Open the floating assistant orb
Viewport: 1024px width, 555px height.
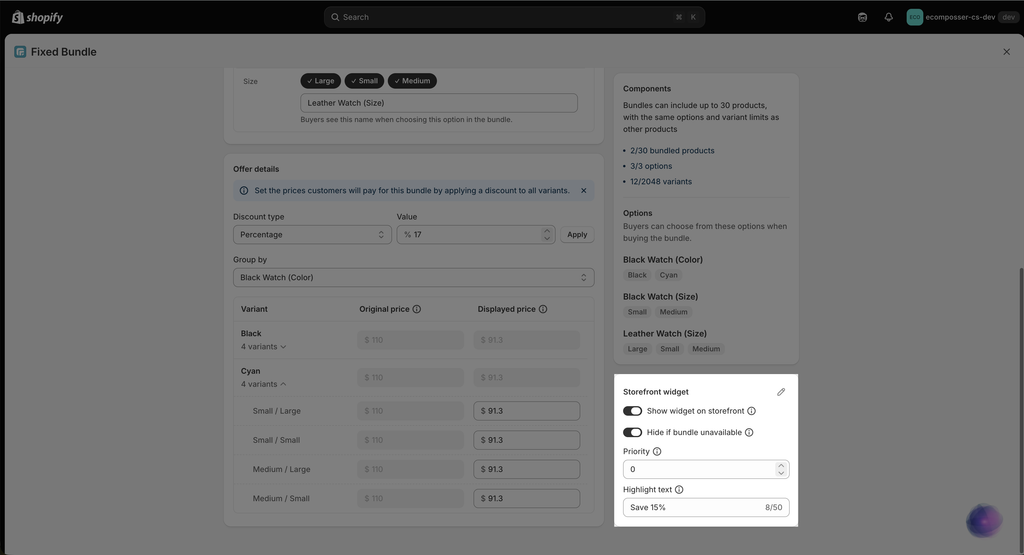[x=984, y=520]
